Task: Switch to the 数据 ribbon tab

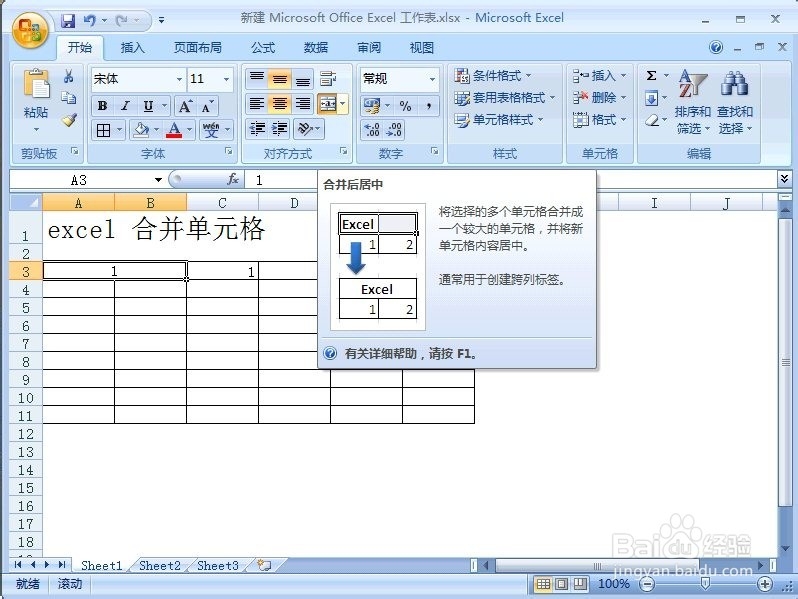Action: pos(316,48)
